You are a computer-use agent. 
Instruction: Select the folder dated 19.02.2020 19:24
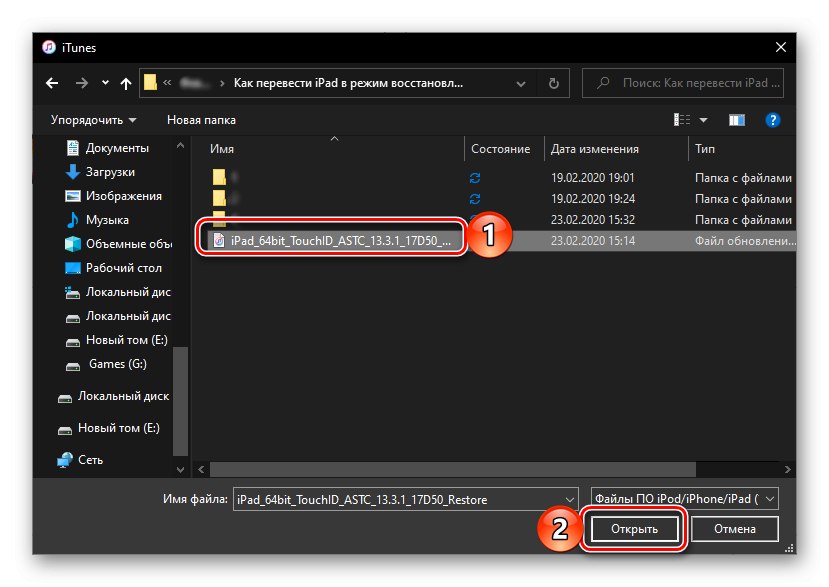(x=500, y=199)
